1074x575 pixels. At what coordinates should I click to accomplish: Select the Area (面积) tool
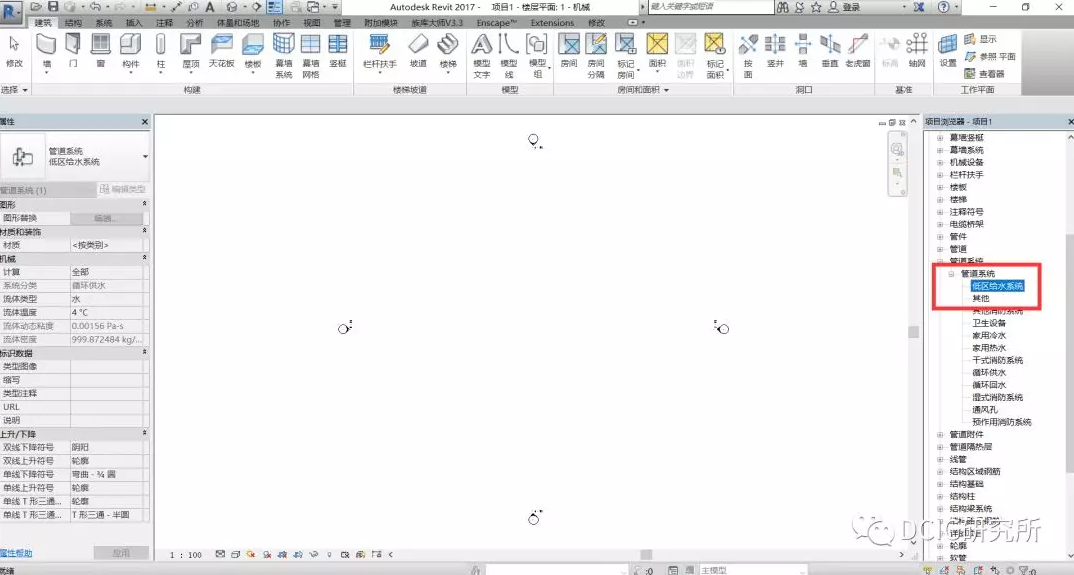[x=657, y=51]
